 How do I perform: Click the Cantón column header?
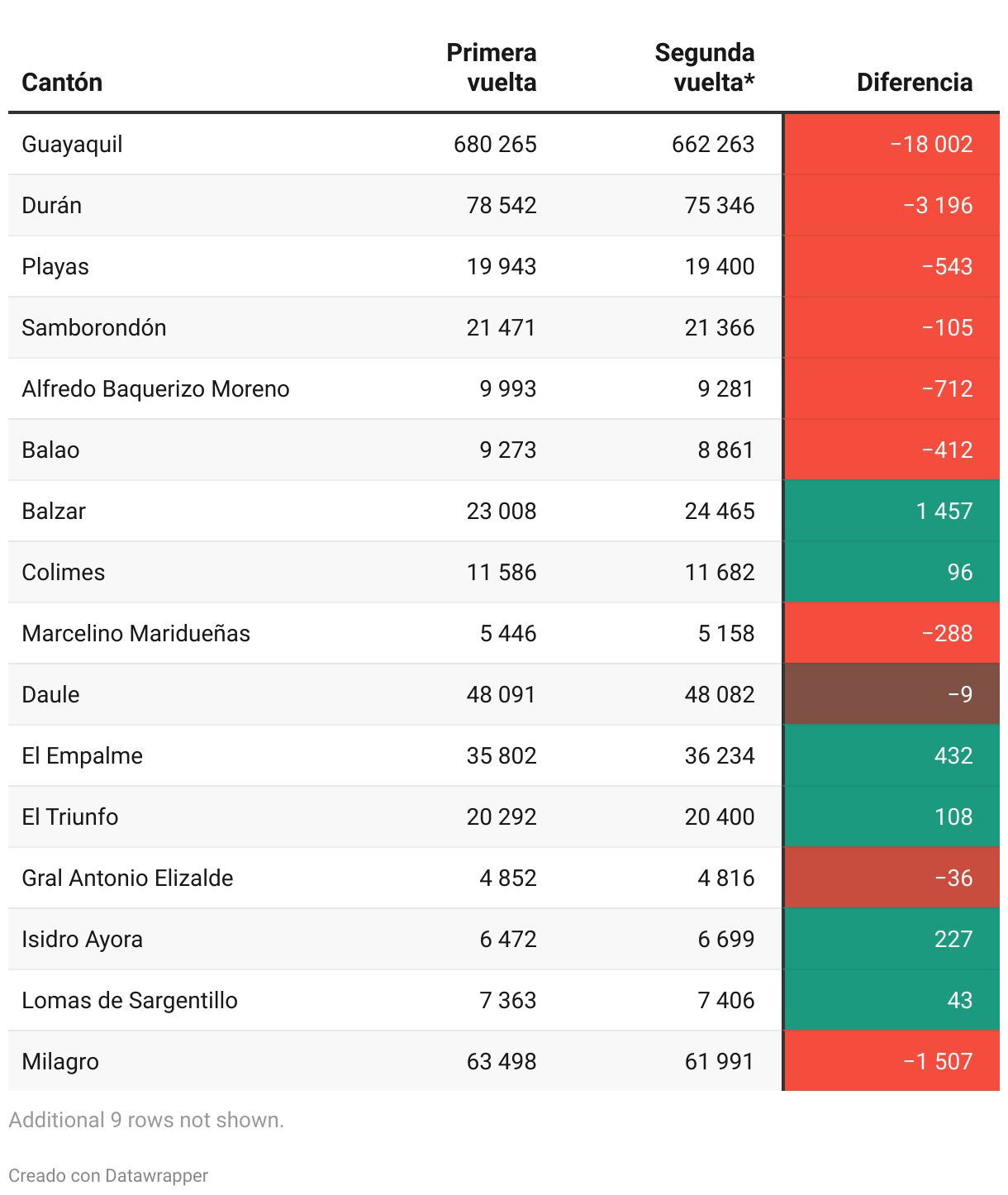[62, 83]
